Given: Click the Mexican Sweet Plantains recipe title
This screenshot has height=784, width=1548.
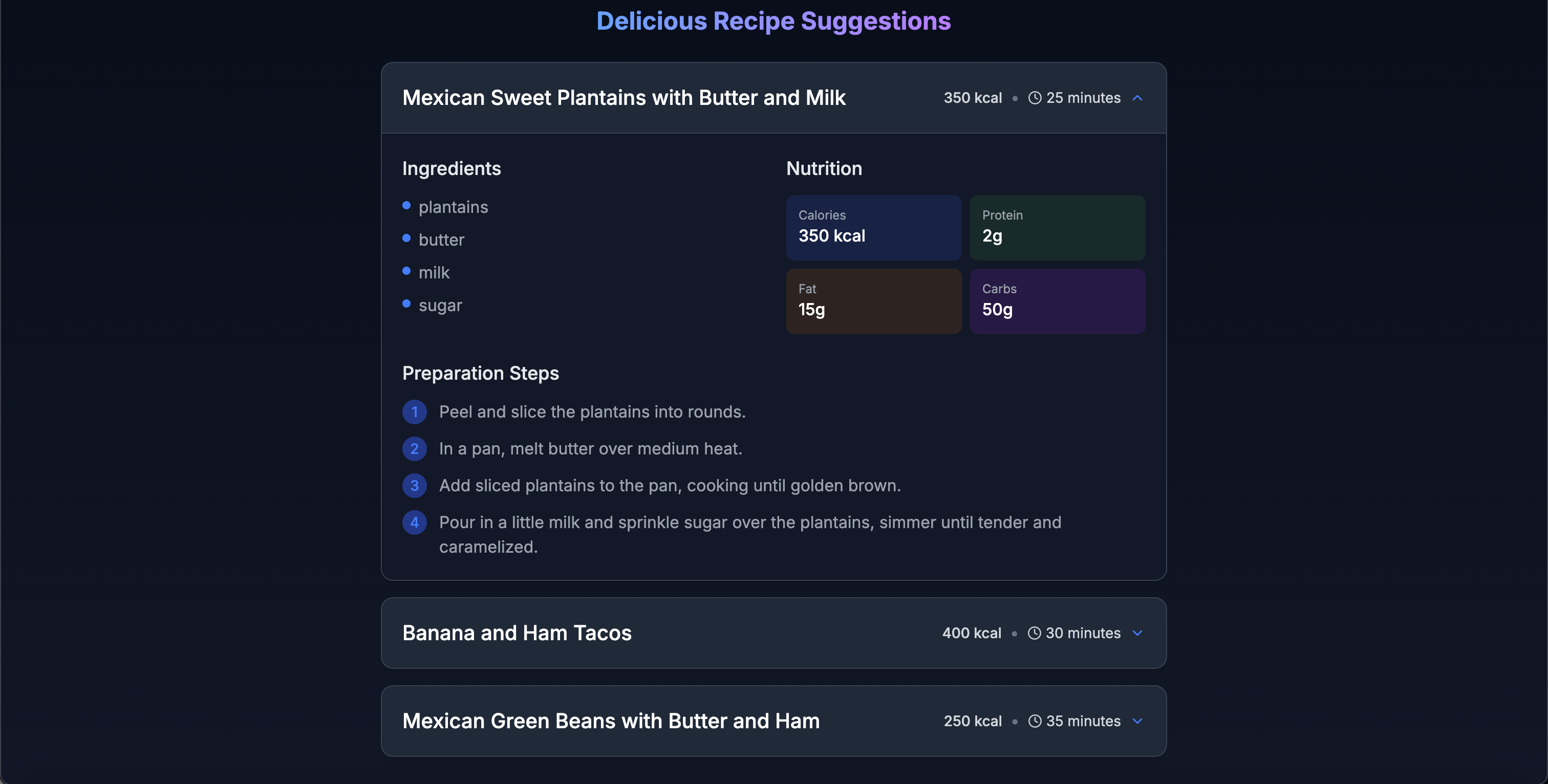Looking at the screenshot, I should (624, 98).
